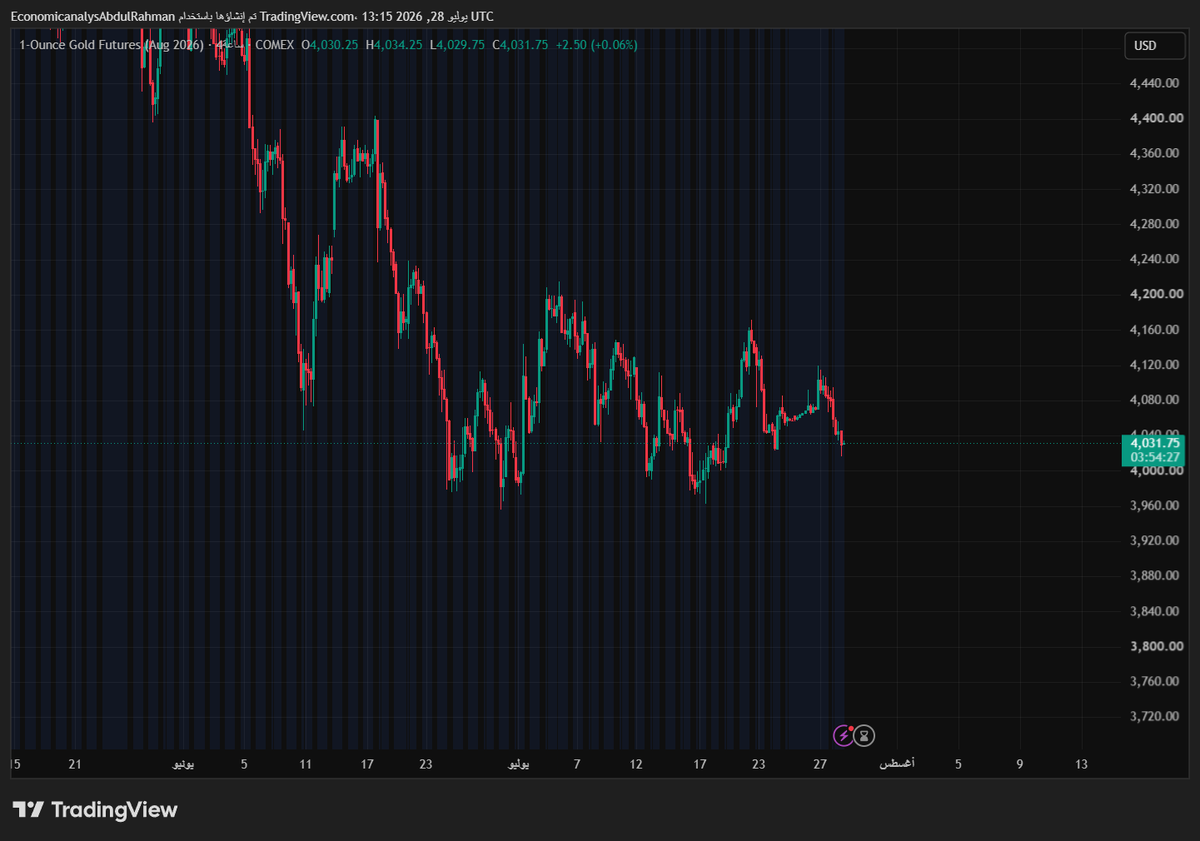Click the close value C4,031.75
This screenshot has height=841, width=1200.
[x=520, y=45]
